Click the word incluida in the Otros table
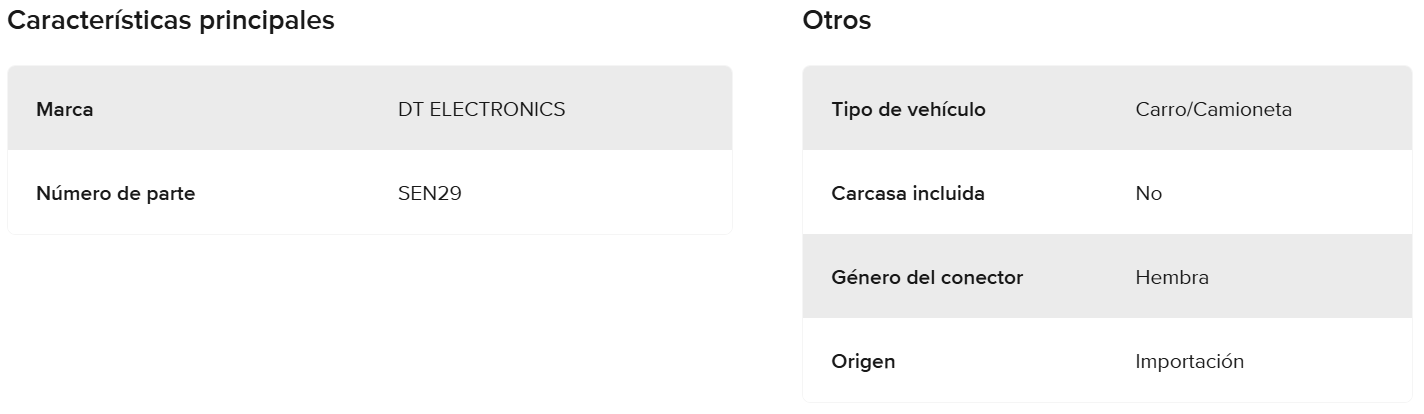This screenshot has width=1424, height=414. (x=945, y=194)
